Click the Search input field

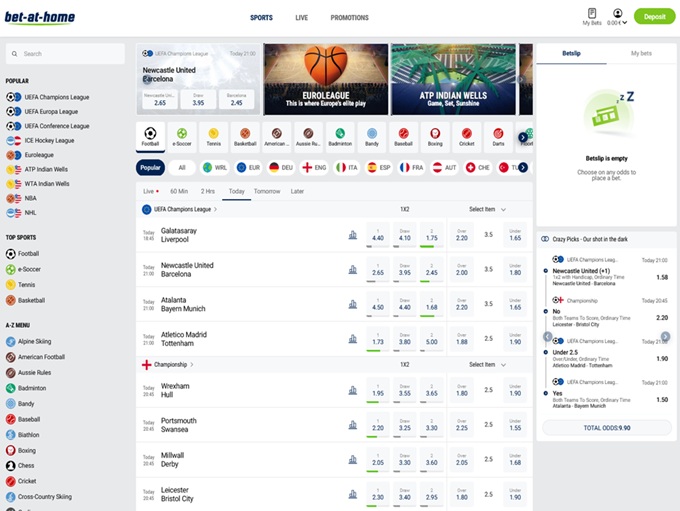pos(66,54)
